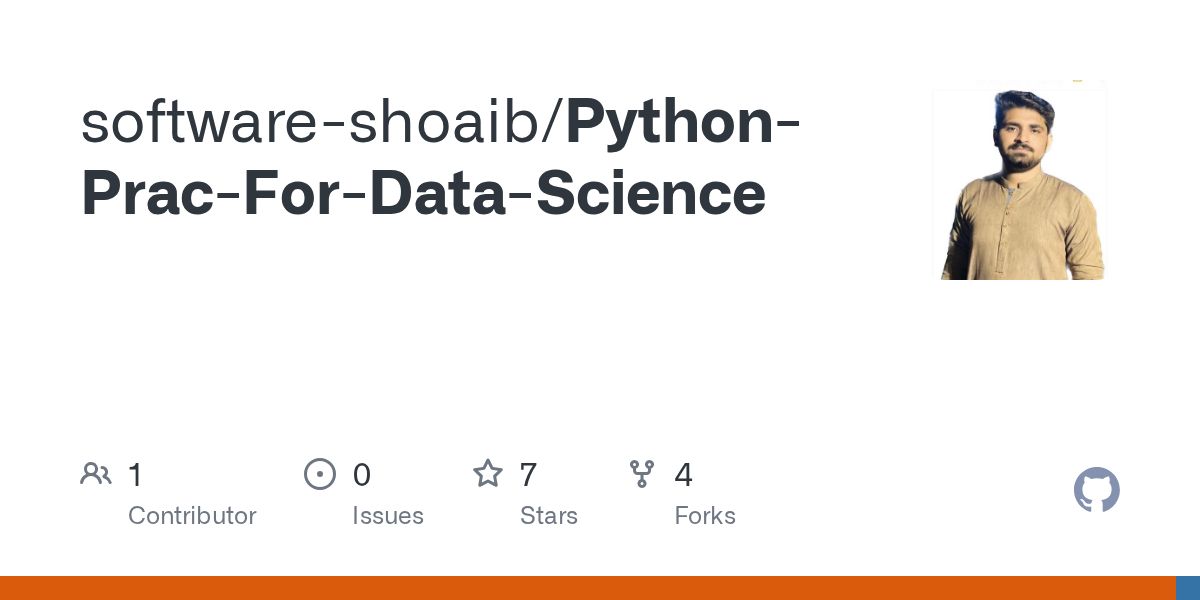Select the Stars label
The image size is (1200, 600).
point(549,516)
